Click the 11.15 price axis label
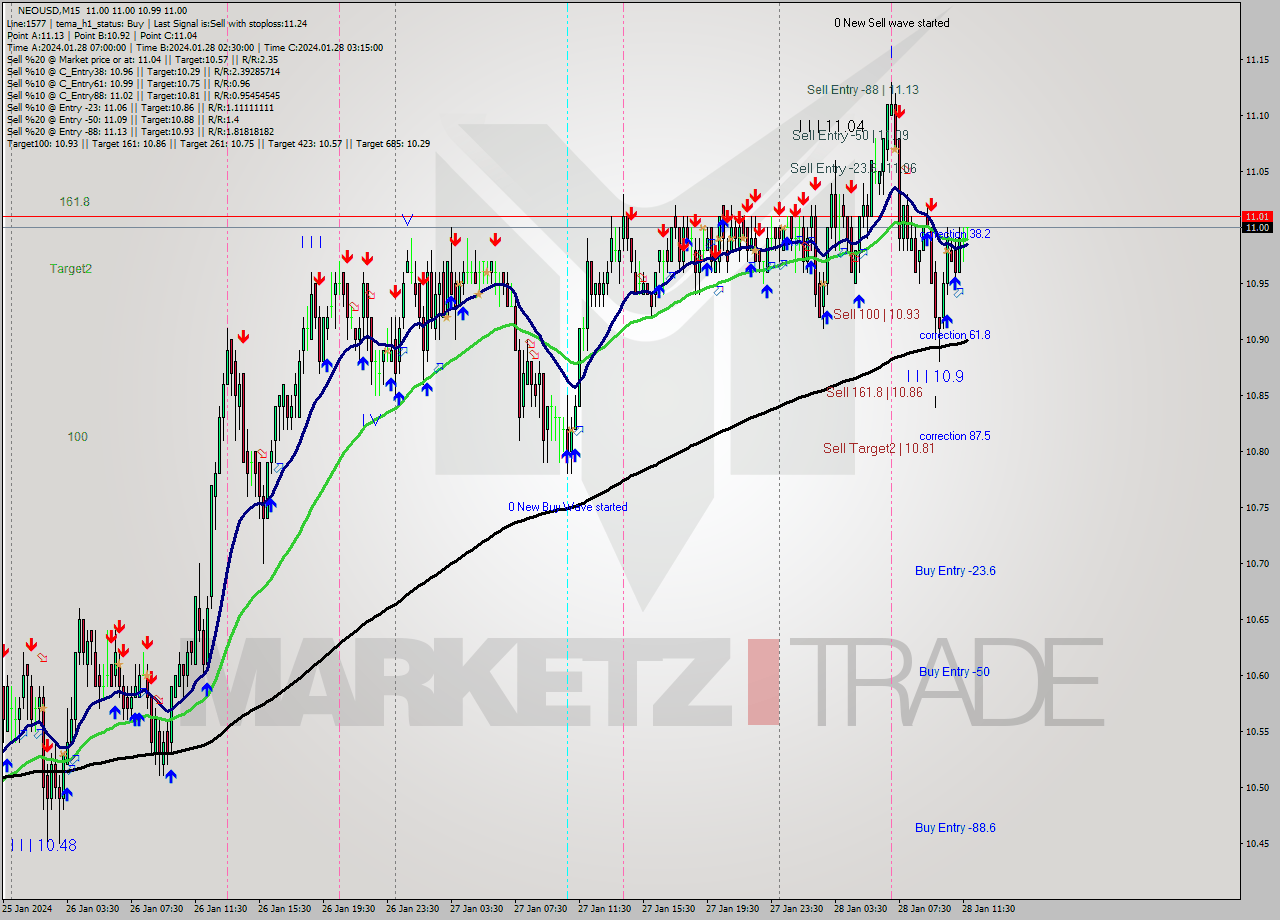This screenshot has width=1280, height=920. pos(1257,60)
